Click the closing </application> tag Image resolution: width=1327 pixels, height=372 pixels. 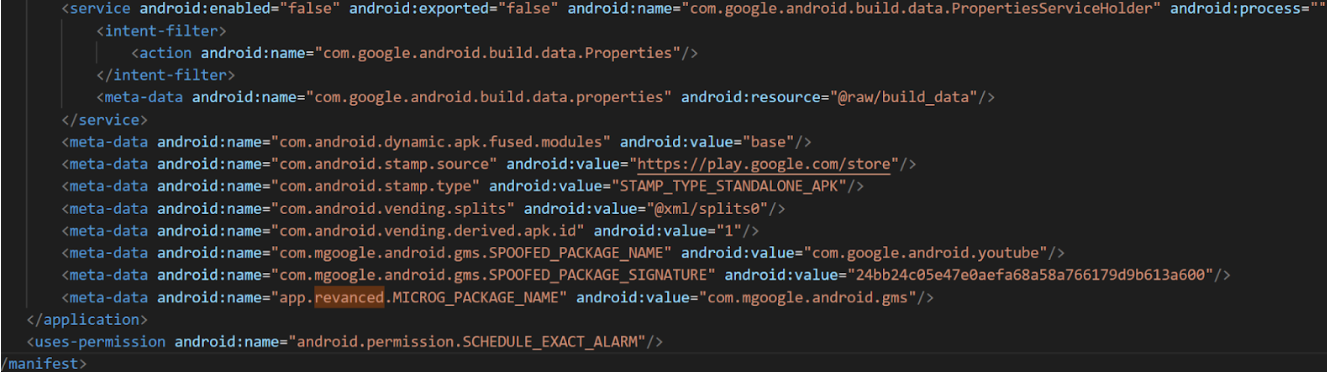coord(88,320)
